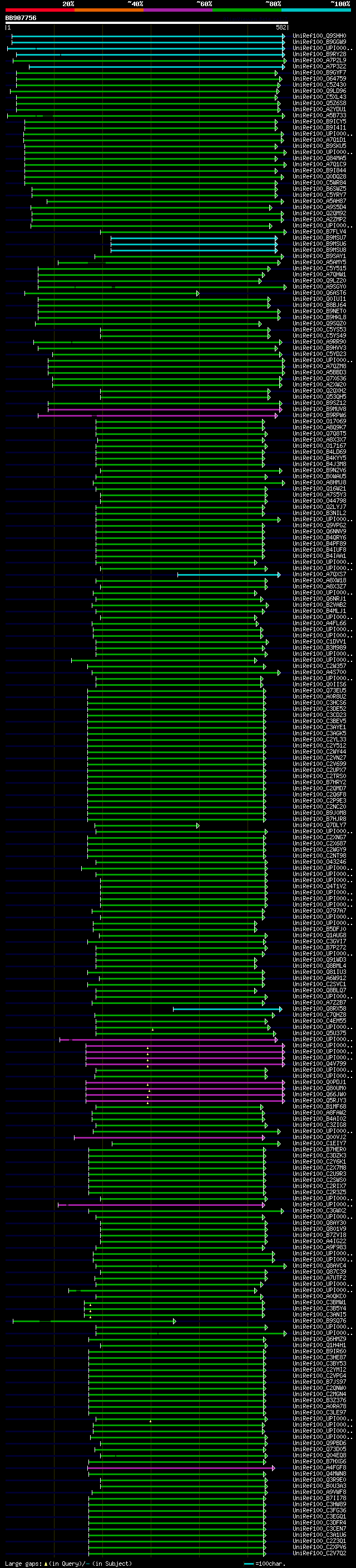Viewport: 356px width, 1568px height.
Task: Click the UniRef100_C5YD23 label
Action: [319, 354]
